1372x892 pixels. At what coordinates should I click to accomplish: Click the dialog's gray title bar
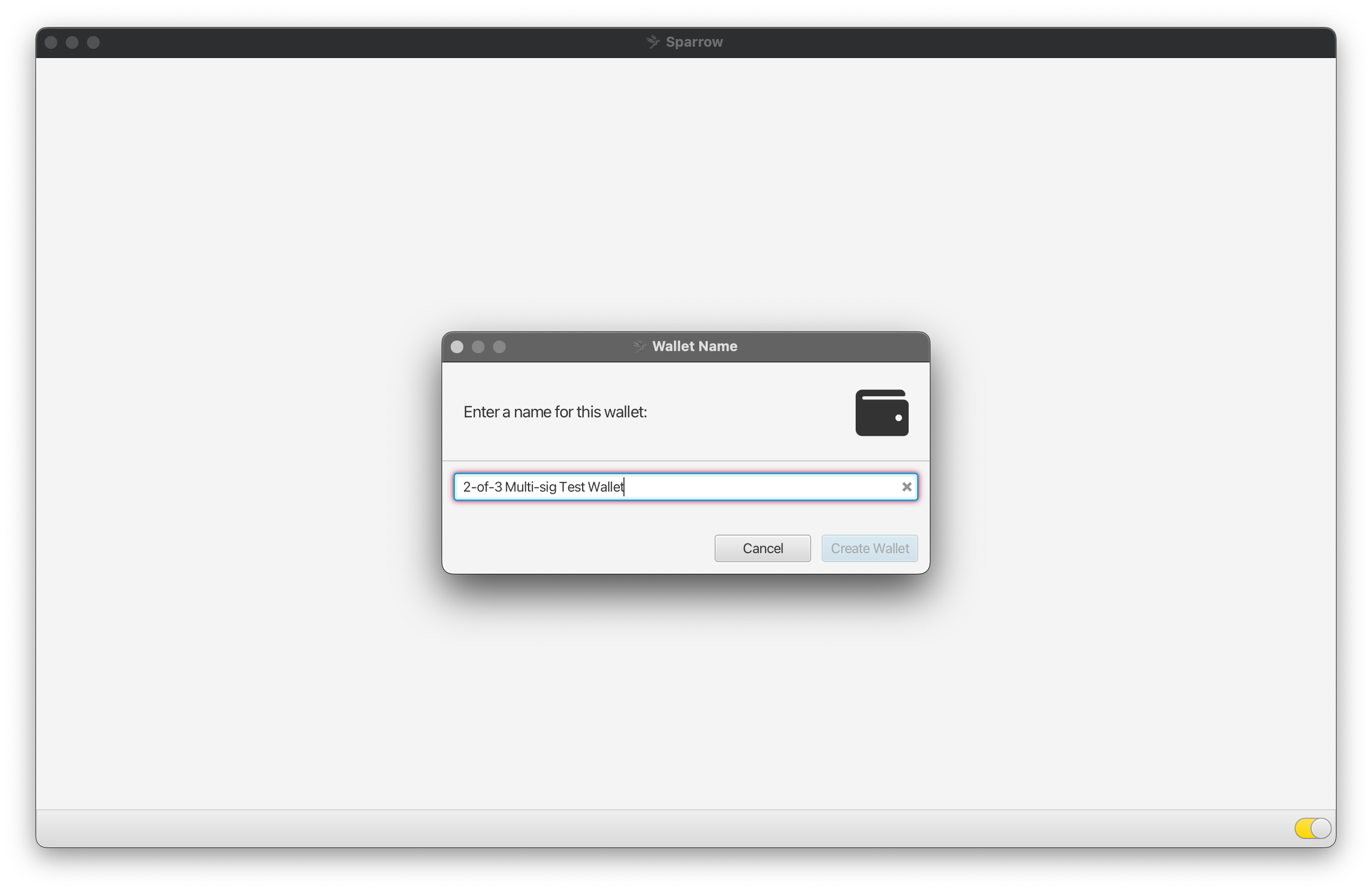[x=836, y=346]
